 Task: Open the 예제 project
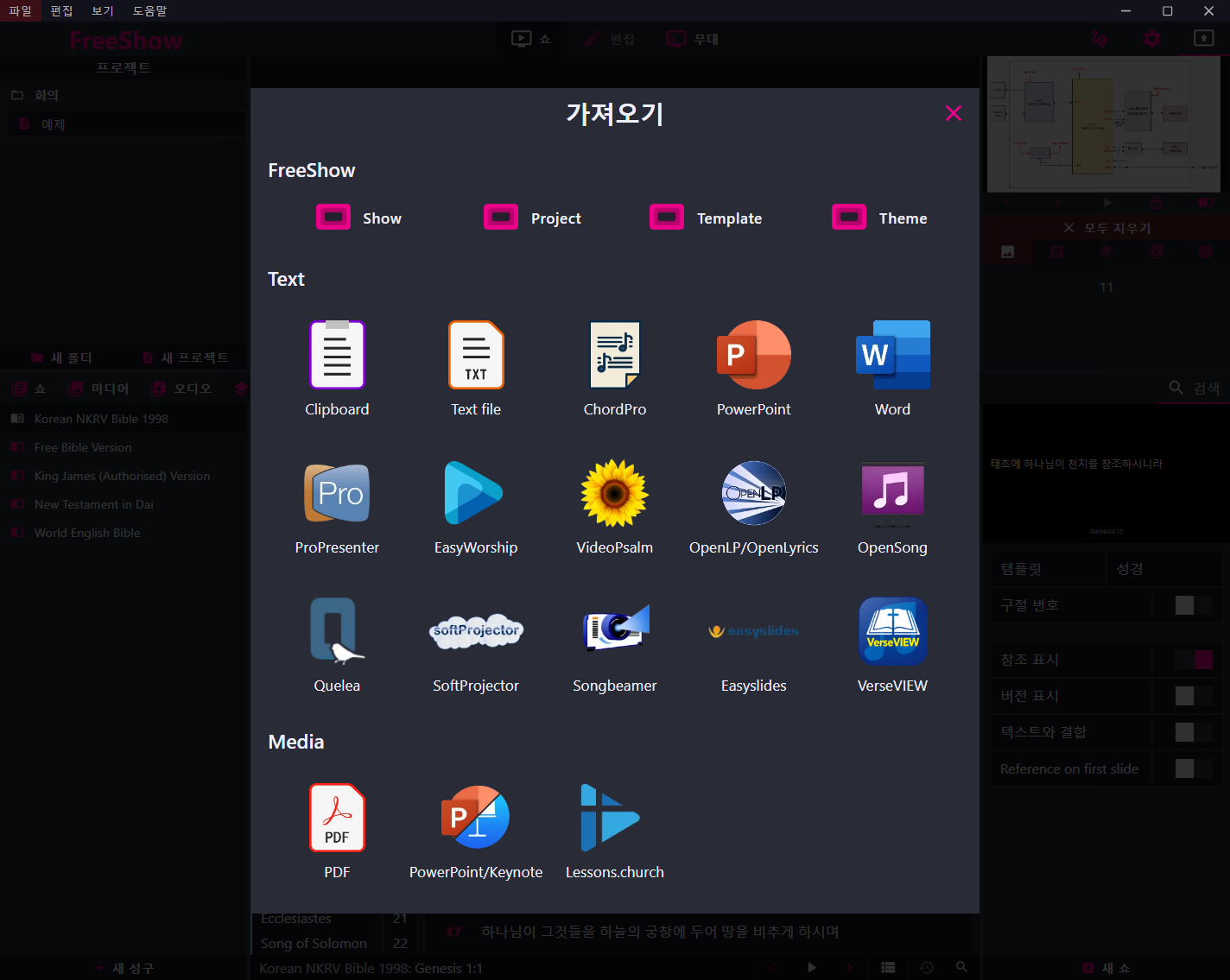(x=127, y=124)
